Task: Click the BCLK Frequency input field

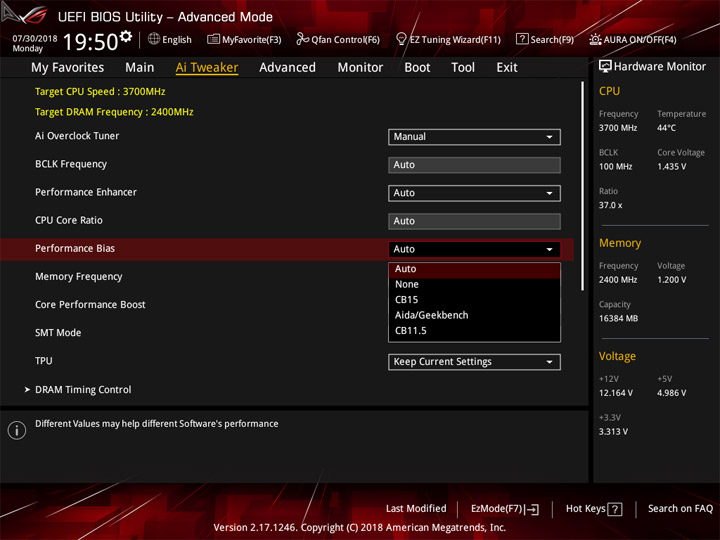Action: pyautogui.click(x=474, y=165)
